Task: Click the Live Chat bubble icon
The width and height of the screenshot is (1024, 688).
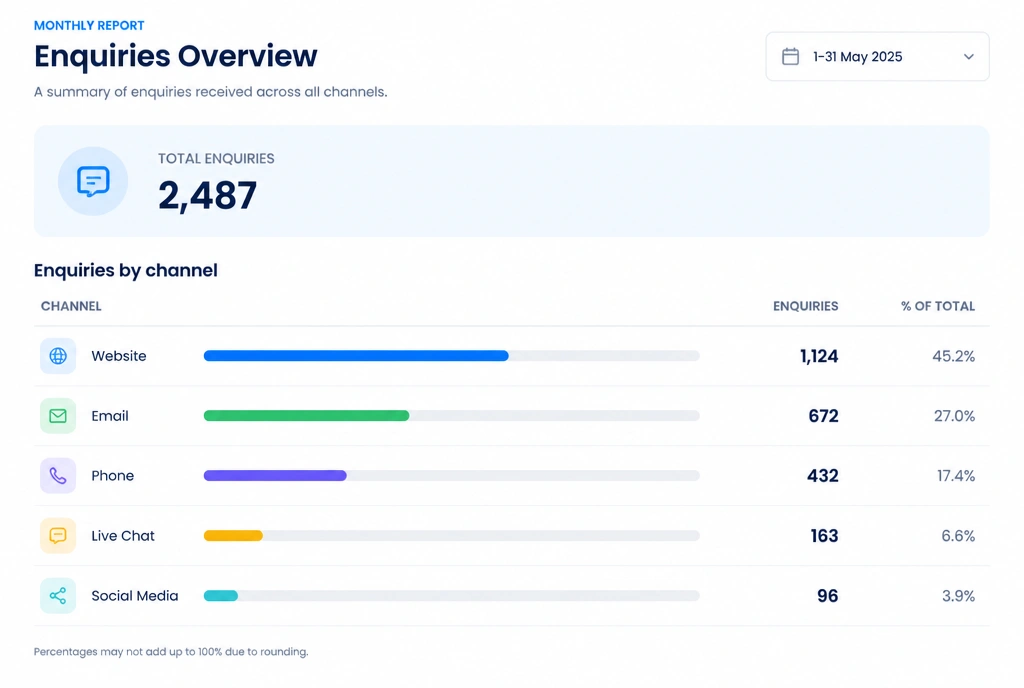Action: coord(58,536)
